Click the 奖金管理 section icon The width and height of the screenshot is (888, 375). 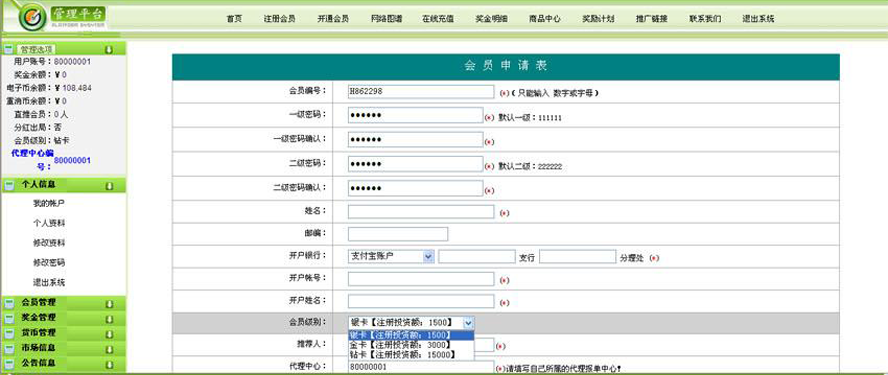(x=8, y=318)
